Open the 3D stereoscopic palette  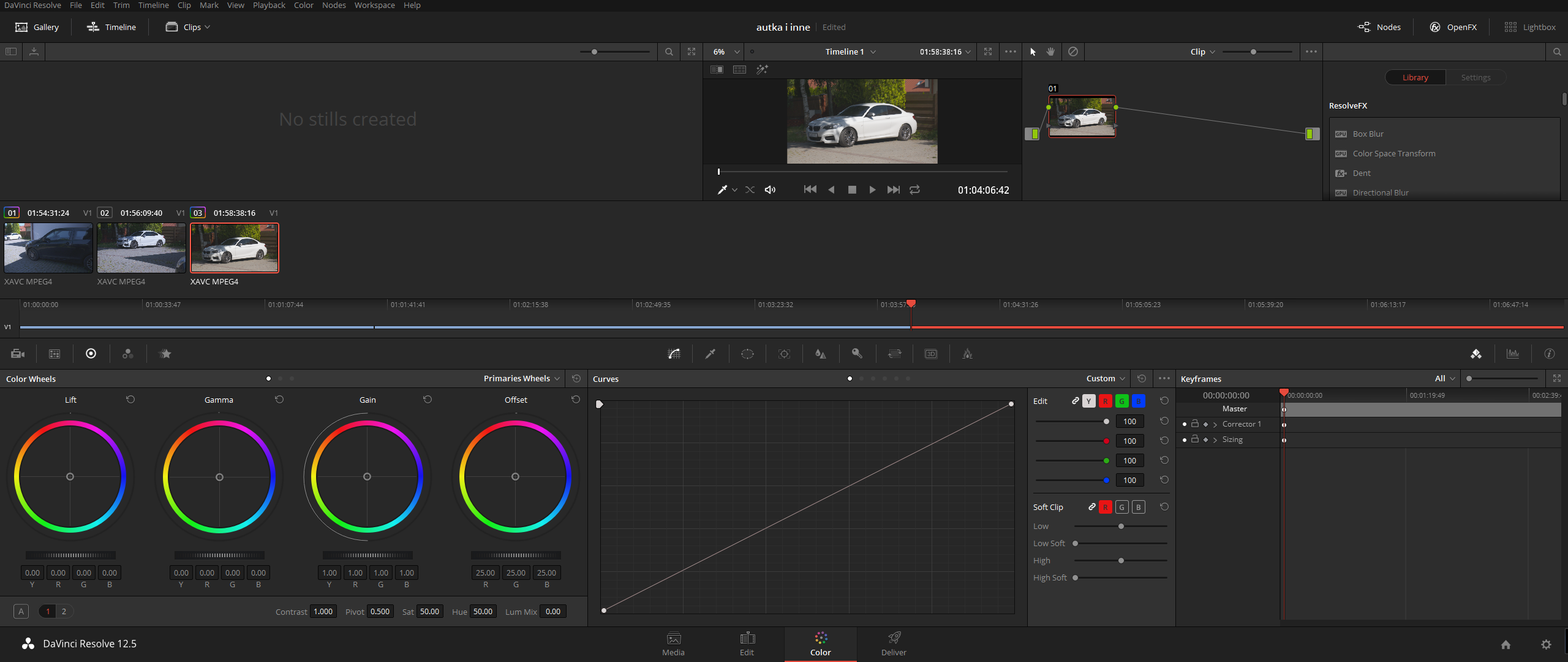point(931,354)
